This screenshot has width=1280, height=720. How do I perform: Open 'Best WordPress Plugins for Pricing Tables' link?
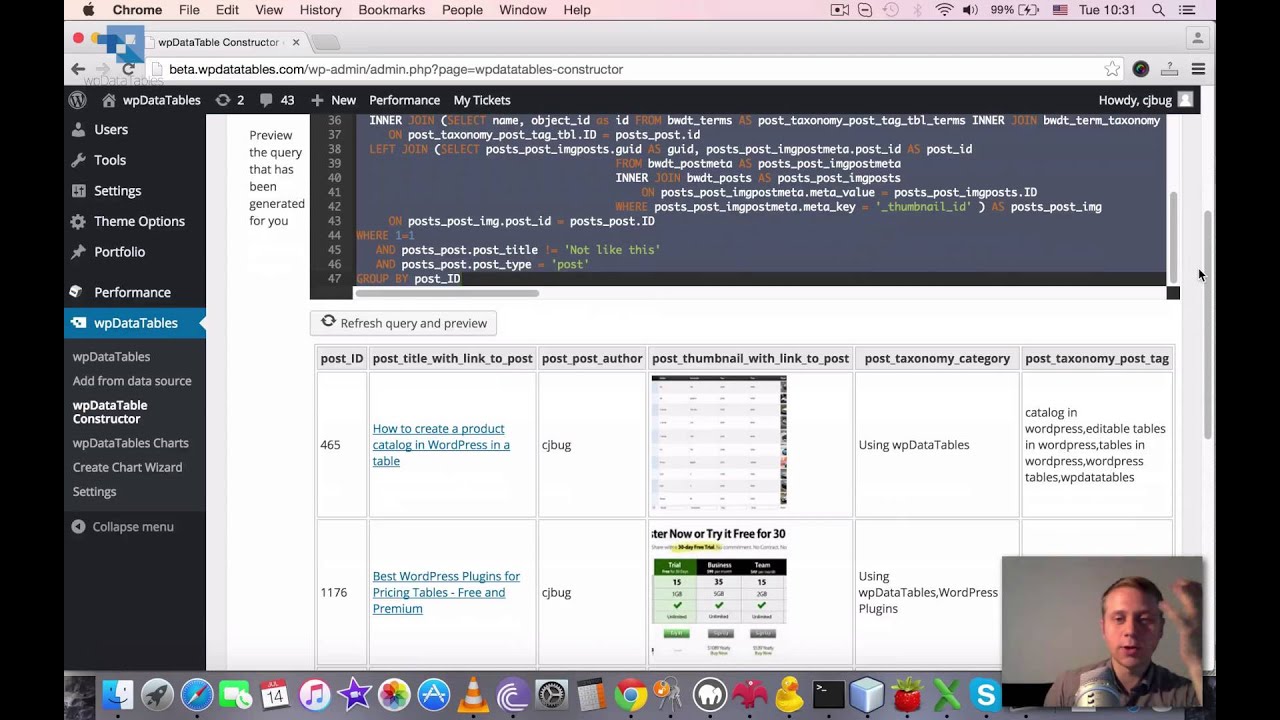pyautogui.click(x=446, y=592)
